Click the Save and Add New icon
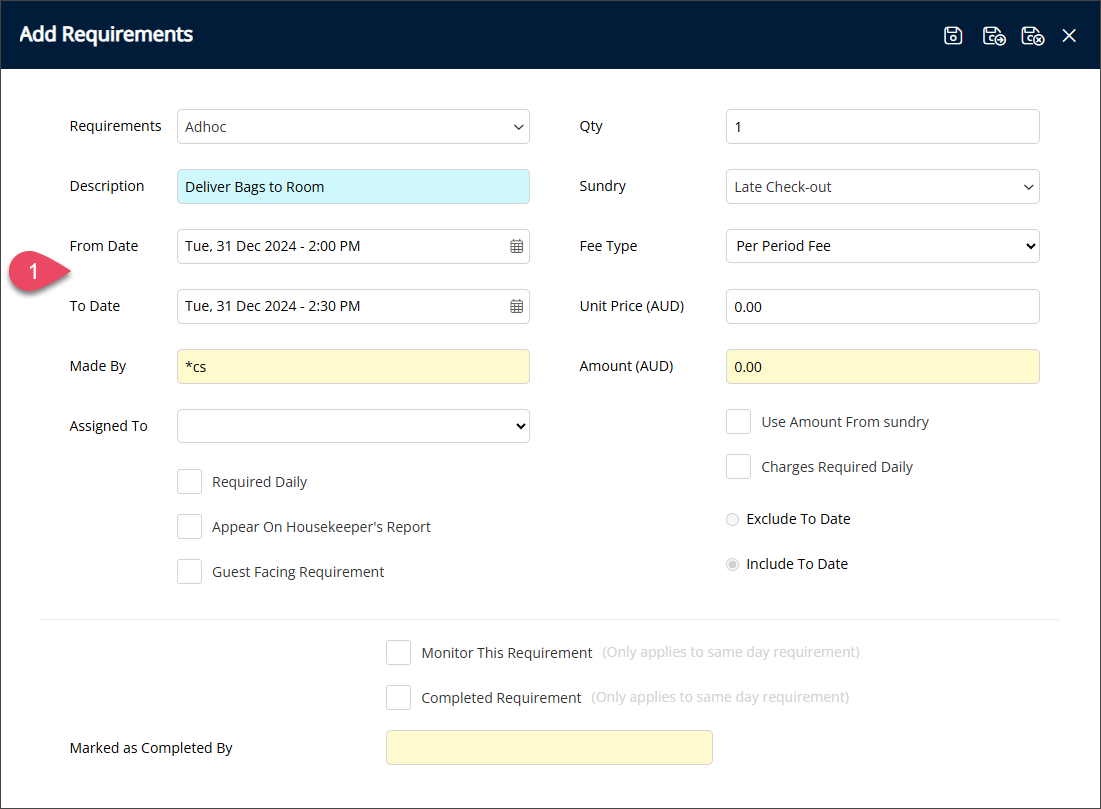This screenshot has width=1101, height=809. tap(994, 35)
